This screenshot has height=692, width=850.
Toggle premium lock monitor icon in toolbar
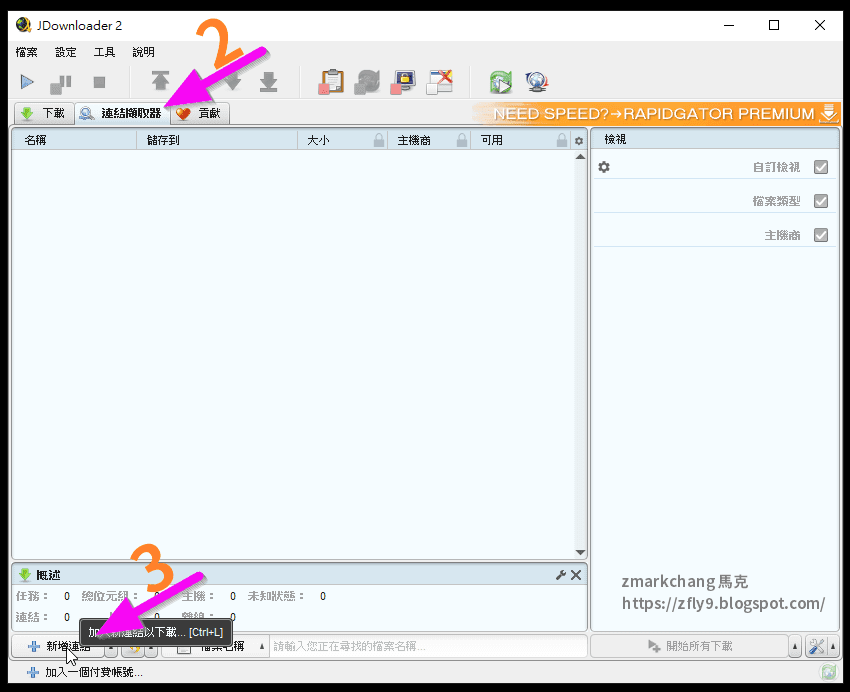[403, 82]
